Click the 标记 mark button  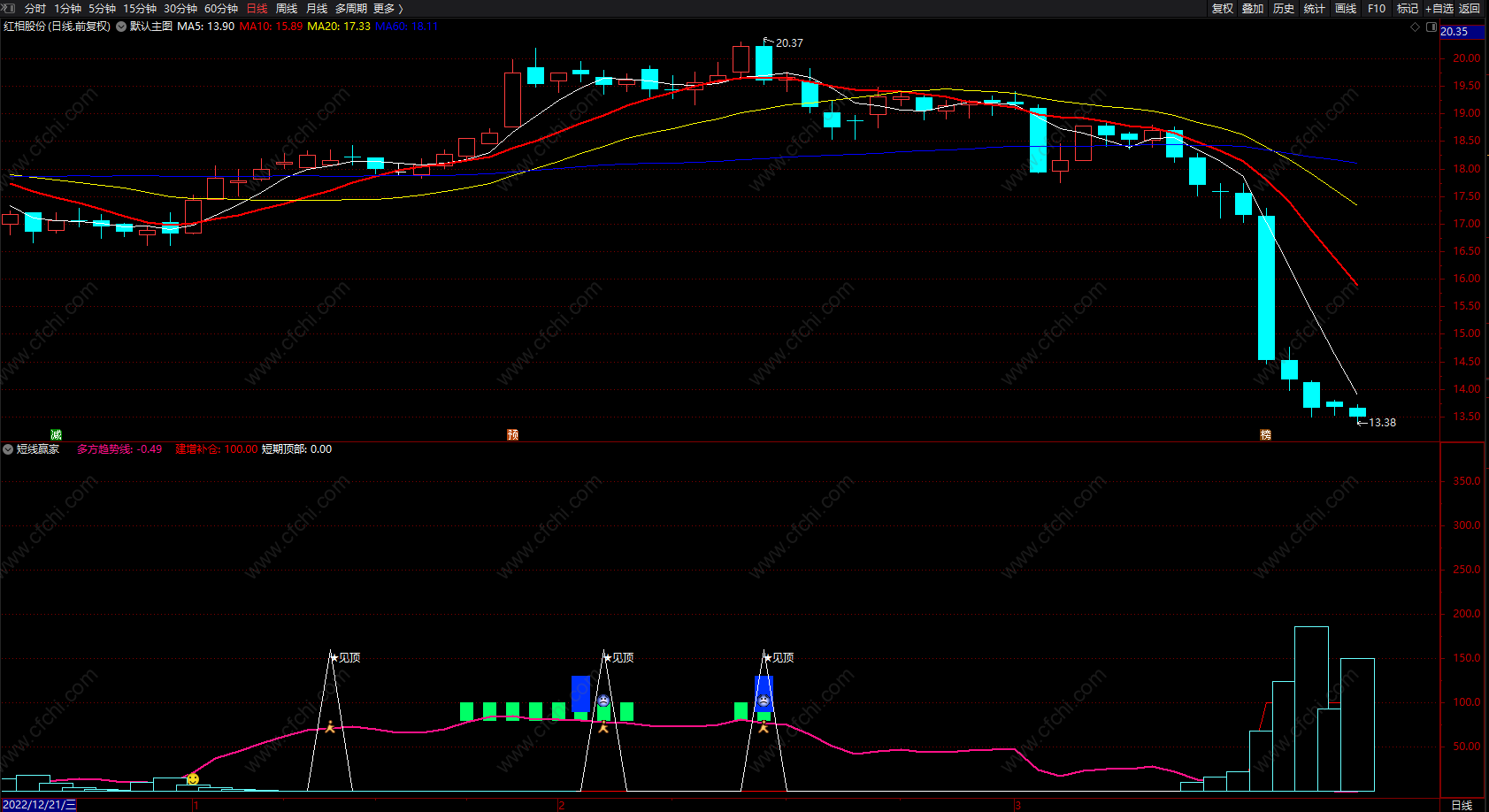click(1408, 9)
